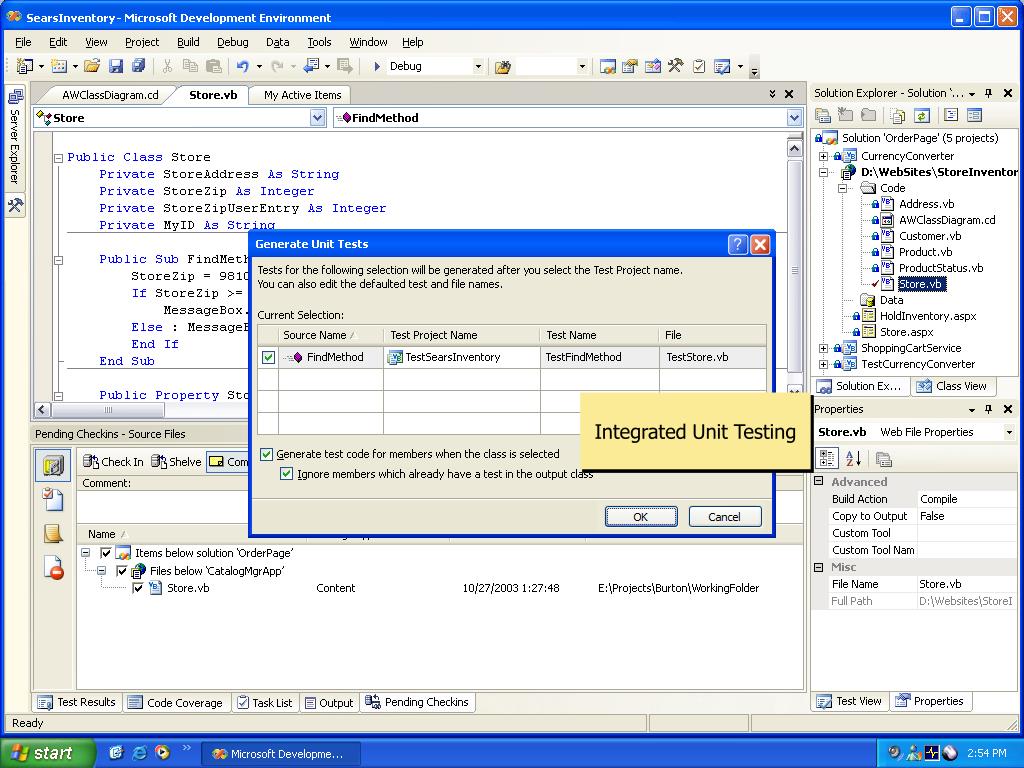This screenshot has height=768, width=1024.
Task: Click the Shelve button
Action: (x=176, y=462)
